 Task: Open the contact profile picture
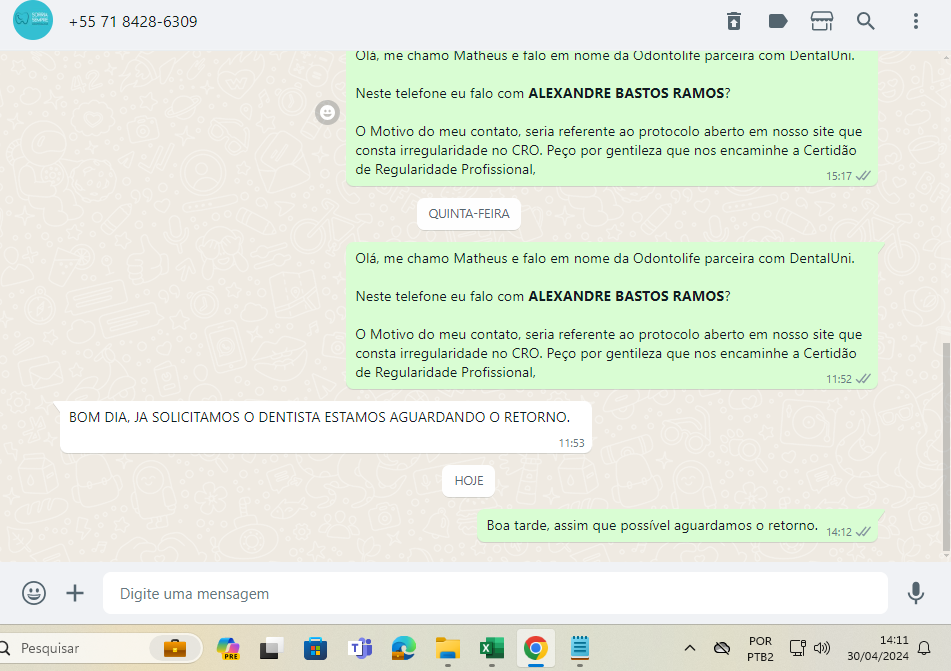[x=33, y=20]
